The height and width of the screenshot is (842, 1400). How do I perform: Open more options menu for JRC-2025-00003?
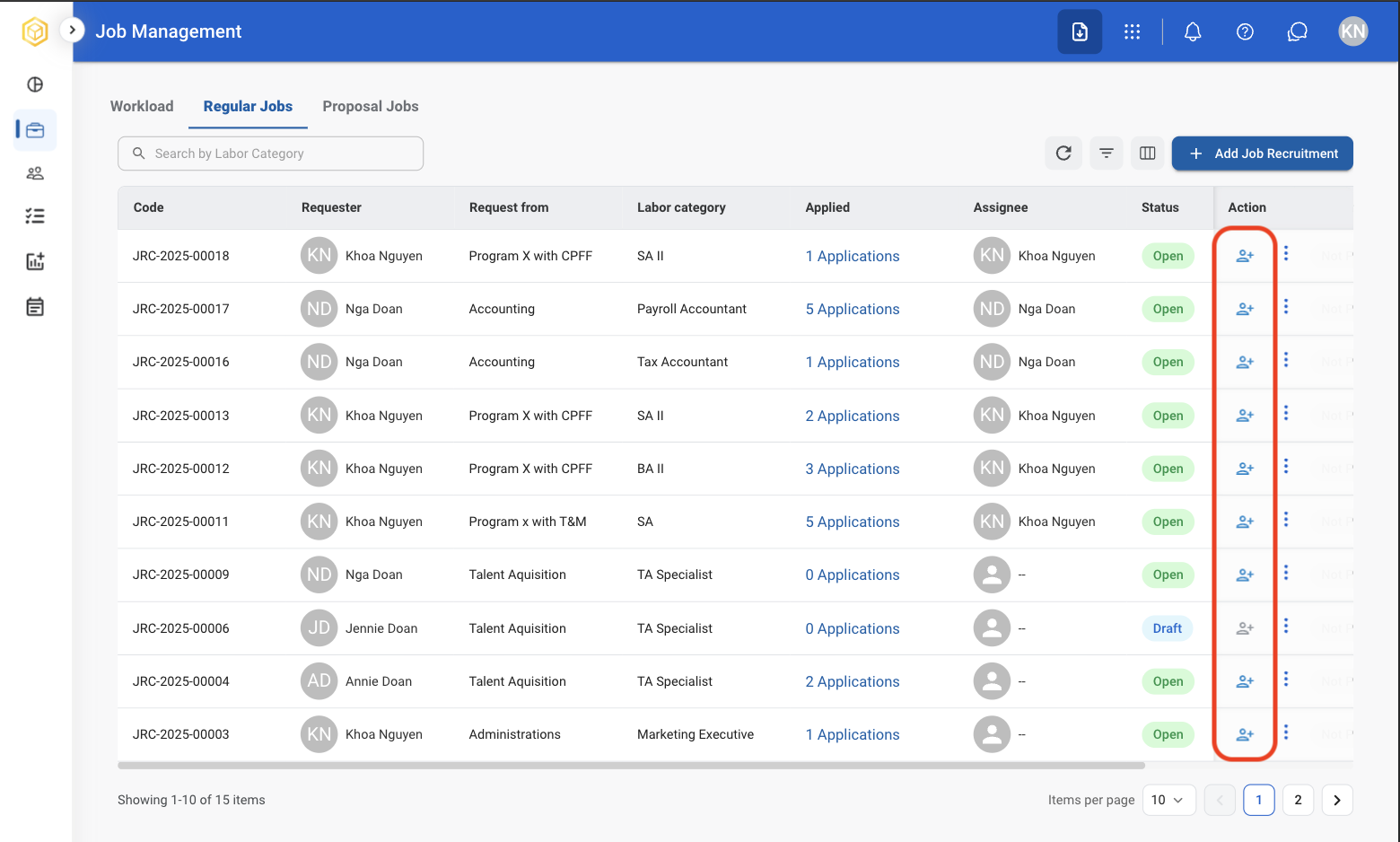tap(1286, 732)
